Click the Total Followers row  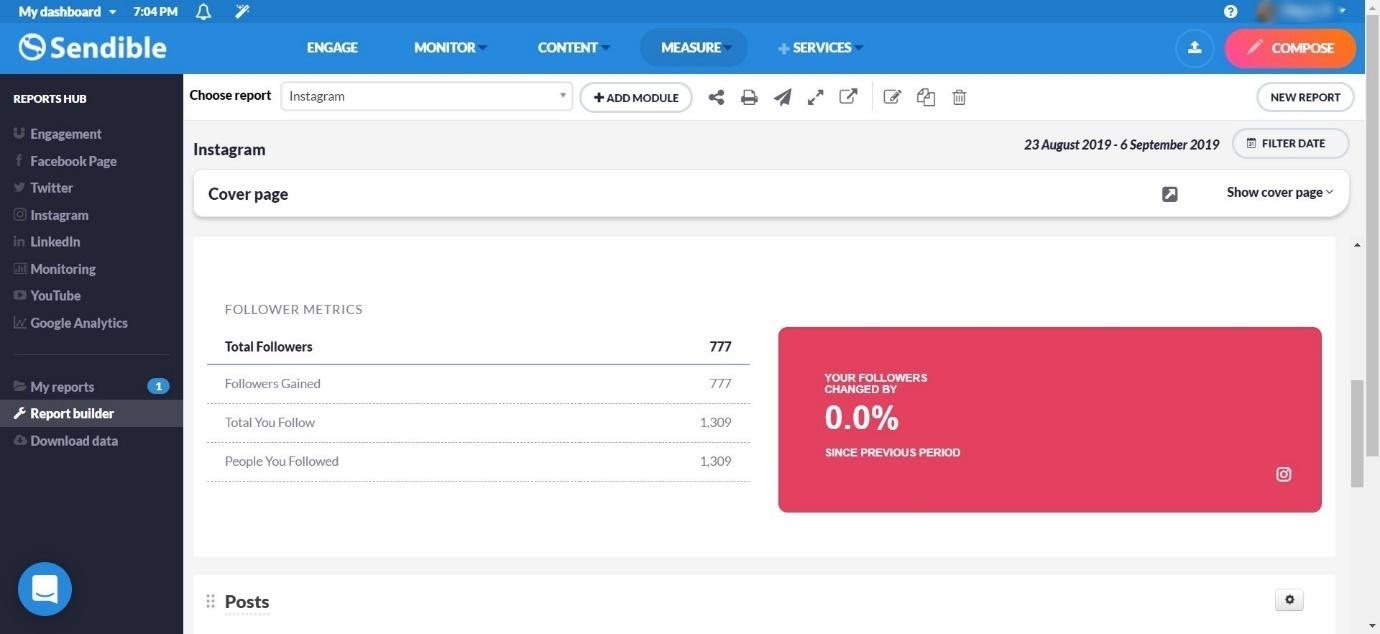point(478,347)
